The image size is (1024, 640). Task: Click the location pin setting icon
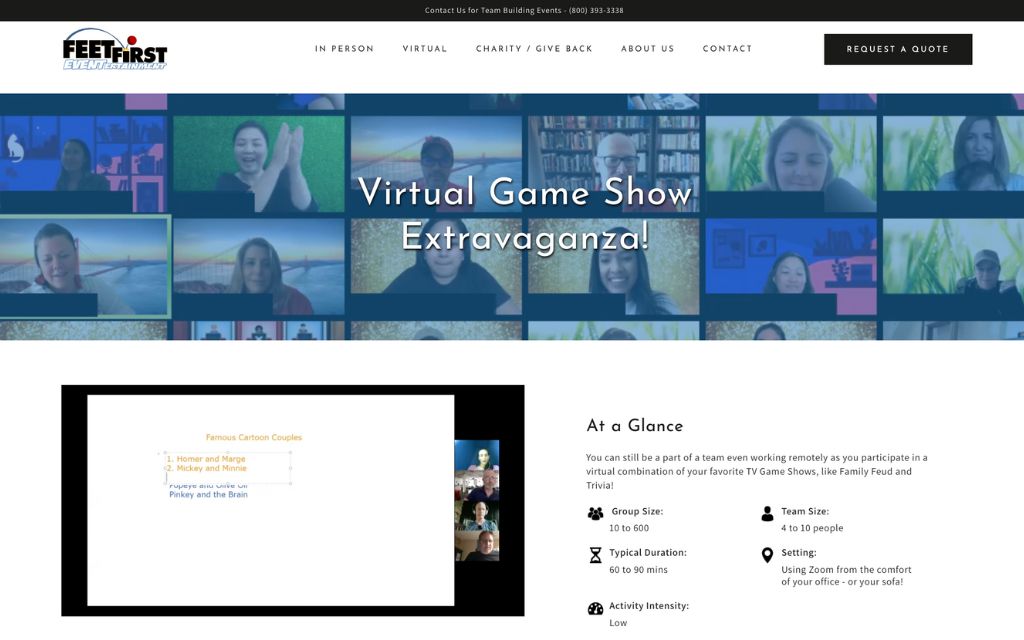click(767, 555)
